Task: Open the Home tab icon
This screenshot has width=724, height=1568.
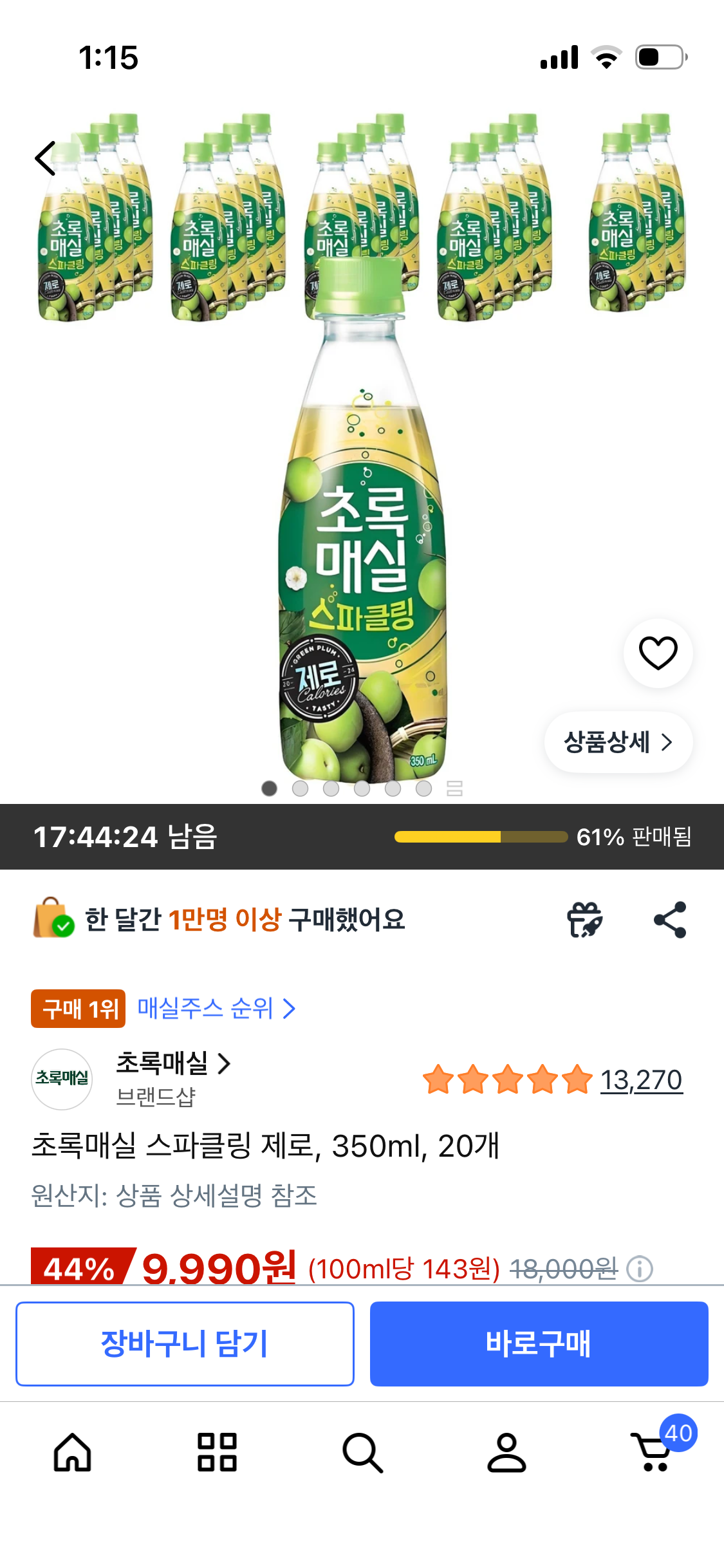Action: (x=72, y=1452)
